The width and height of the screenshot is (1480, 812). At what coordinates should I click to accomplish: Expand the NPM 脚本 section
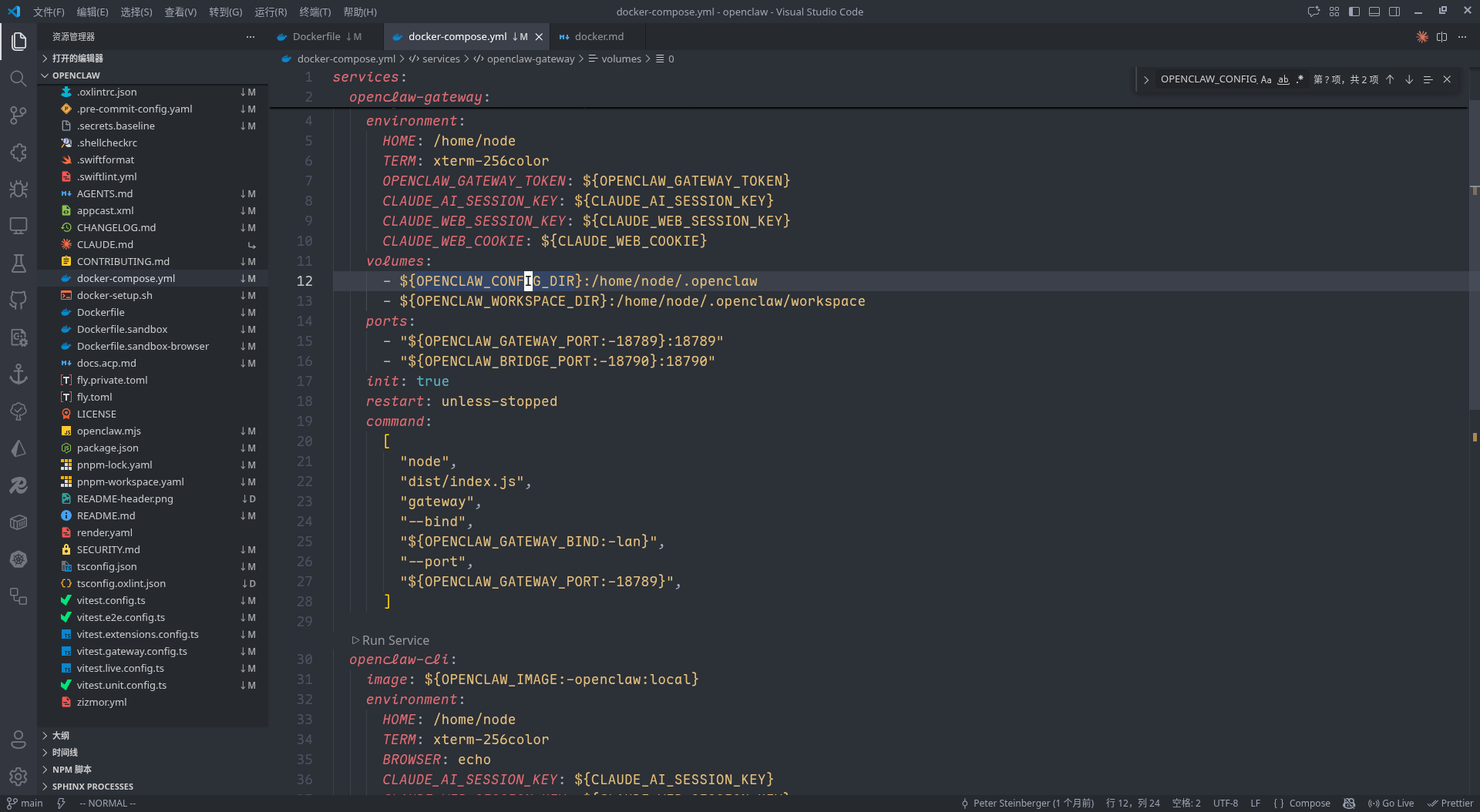[x=153, y=770]
